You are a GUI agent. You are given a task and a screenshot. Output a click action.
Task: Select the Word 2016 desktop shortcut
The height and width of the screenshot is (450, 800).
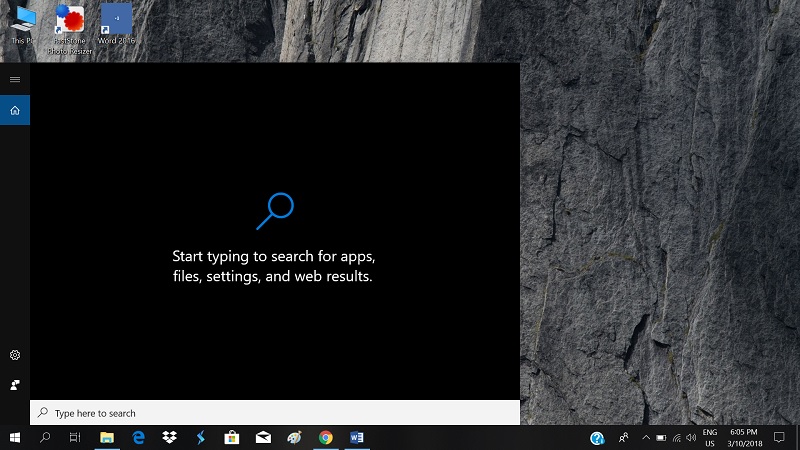click(x=116, y=24)
